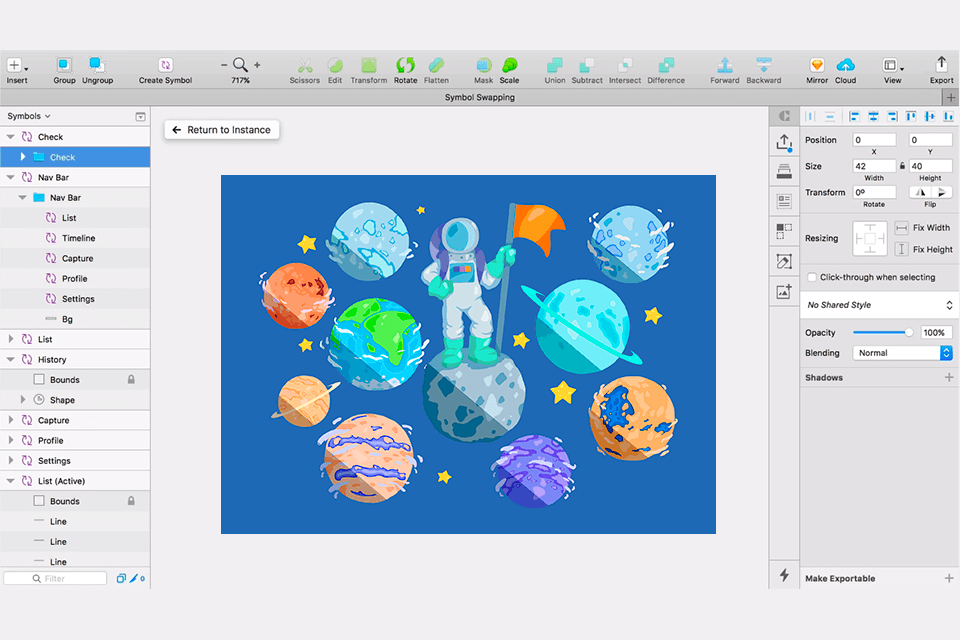This screenshot has height=640, width=960.
Task: Expand the Capture symbol
Action: pos(10,420)
